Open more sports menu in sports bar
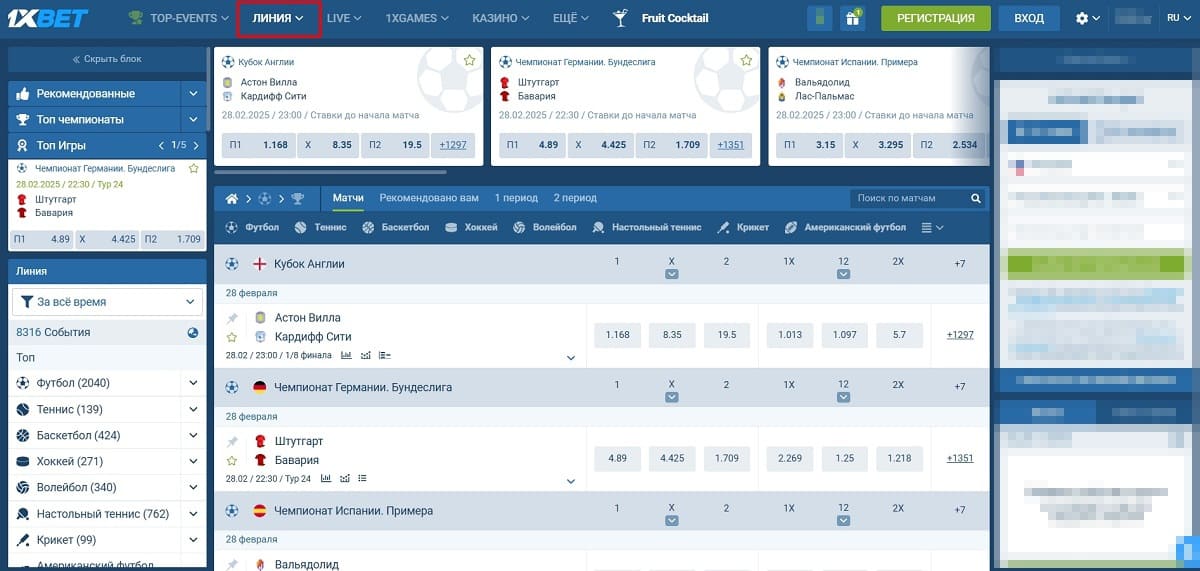This screenshot has width=1200, height=571. 932,228
